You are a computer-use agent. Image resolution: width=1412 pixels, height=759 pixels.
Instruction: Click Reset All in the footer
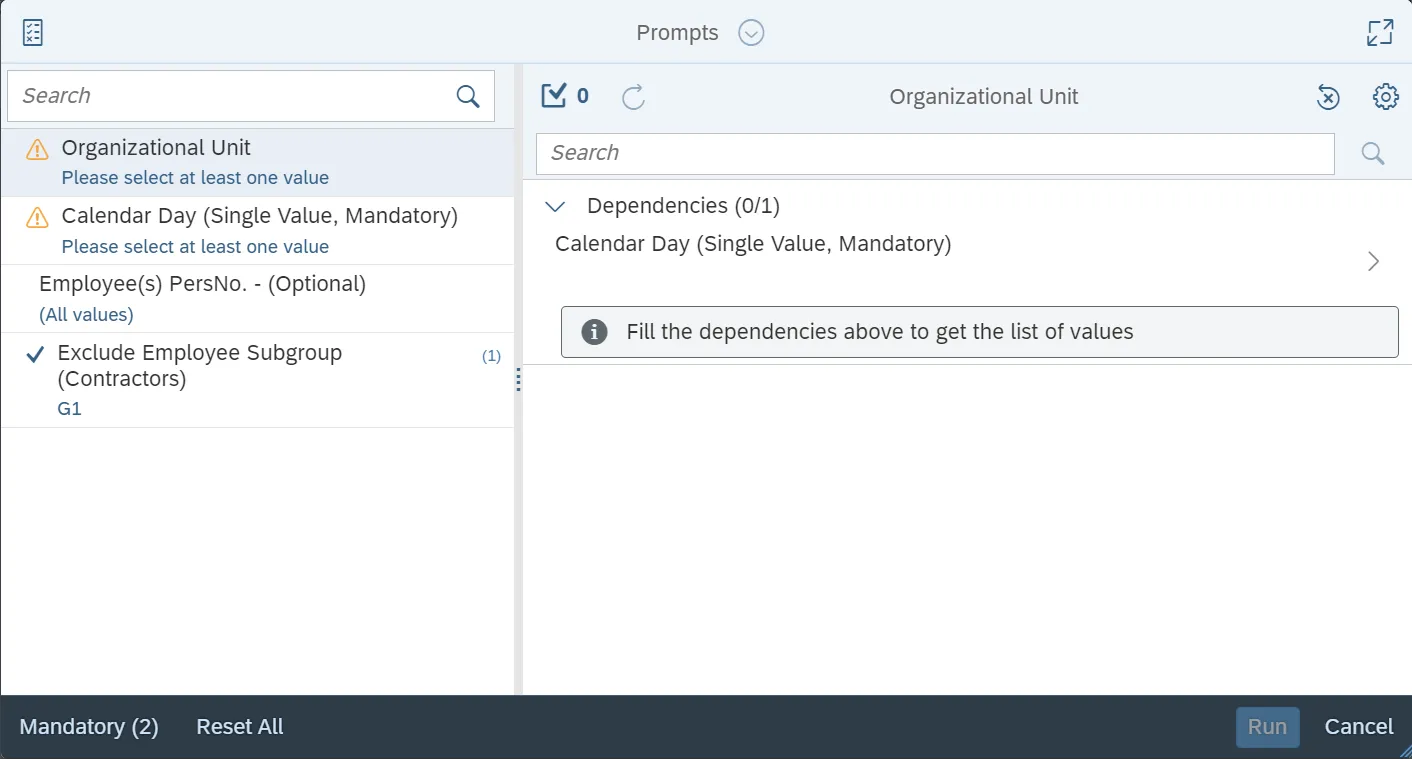click(240, 727)
